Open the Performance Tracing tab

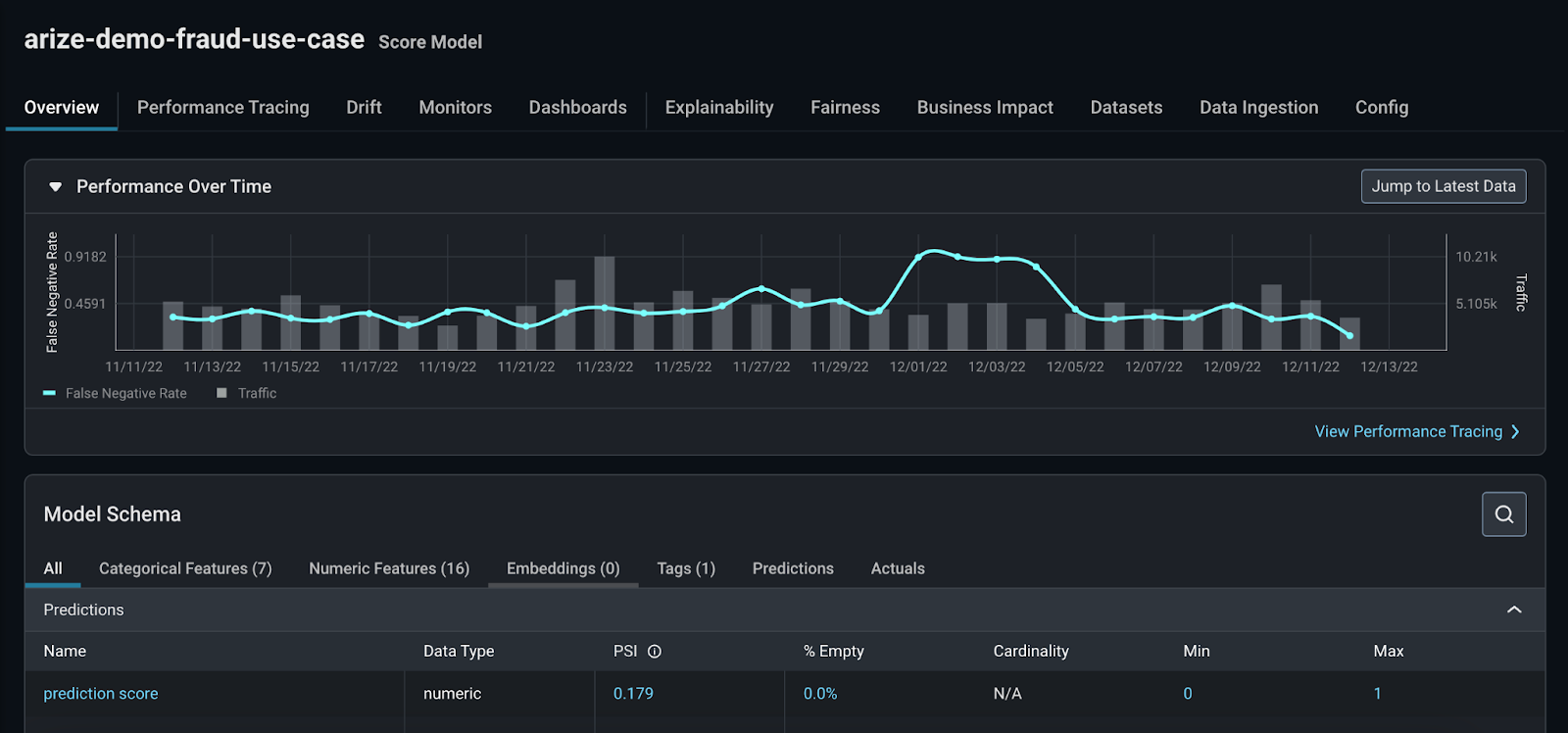pos(223,108)
